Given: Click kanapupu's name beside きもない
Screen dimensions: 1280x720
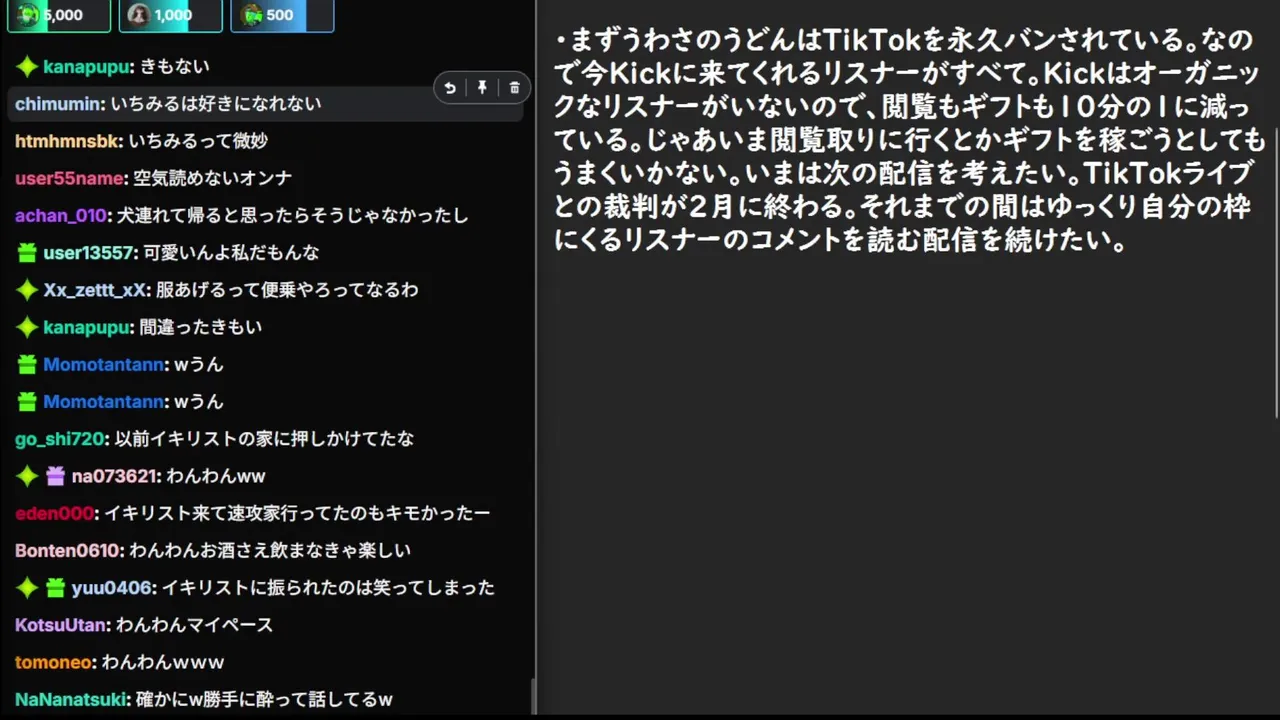Looking at the screenshot, I should click(x=87, y=67).
